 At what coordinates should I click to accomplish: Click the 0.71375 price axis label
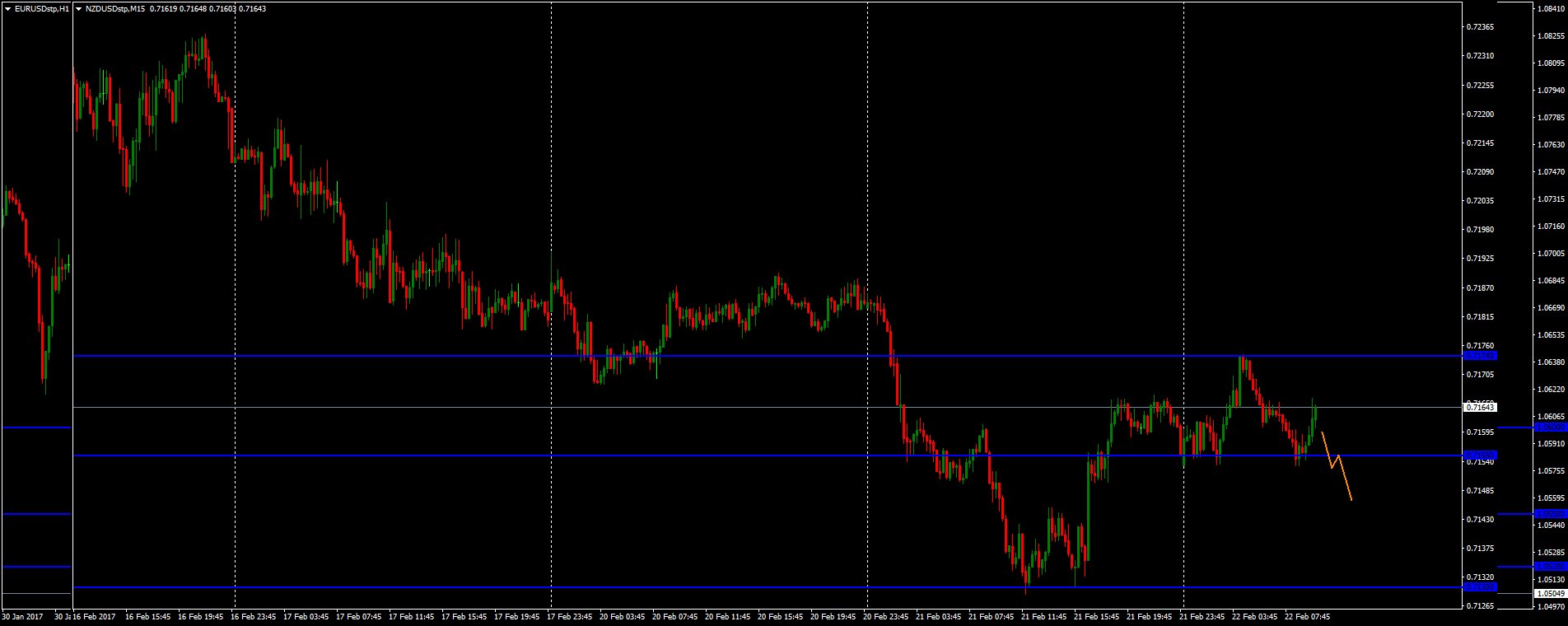click(x=1480, y=549)
